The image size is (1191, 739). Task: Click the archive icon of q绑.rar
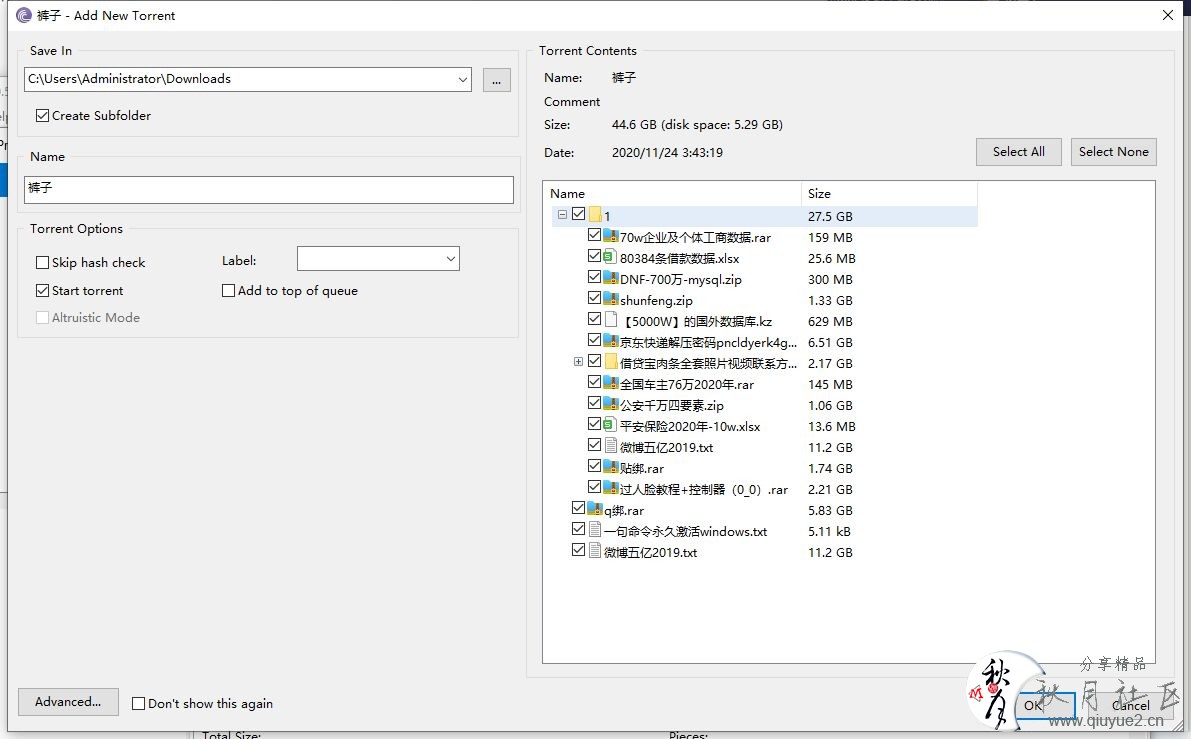pos(595,509)
